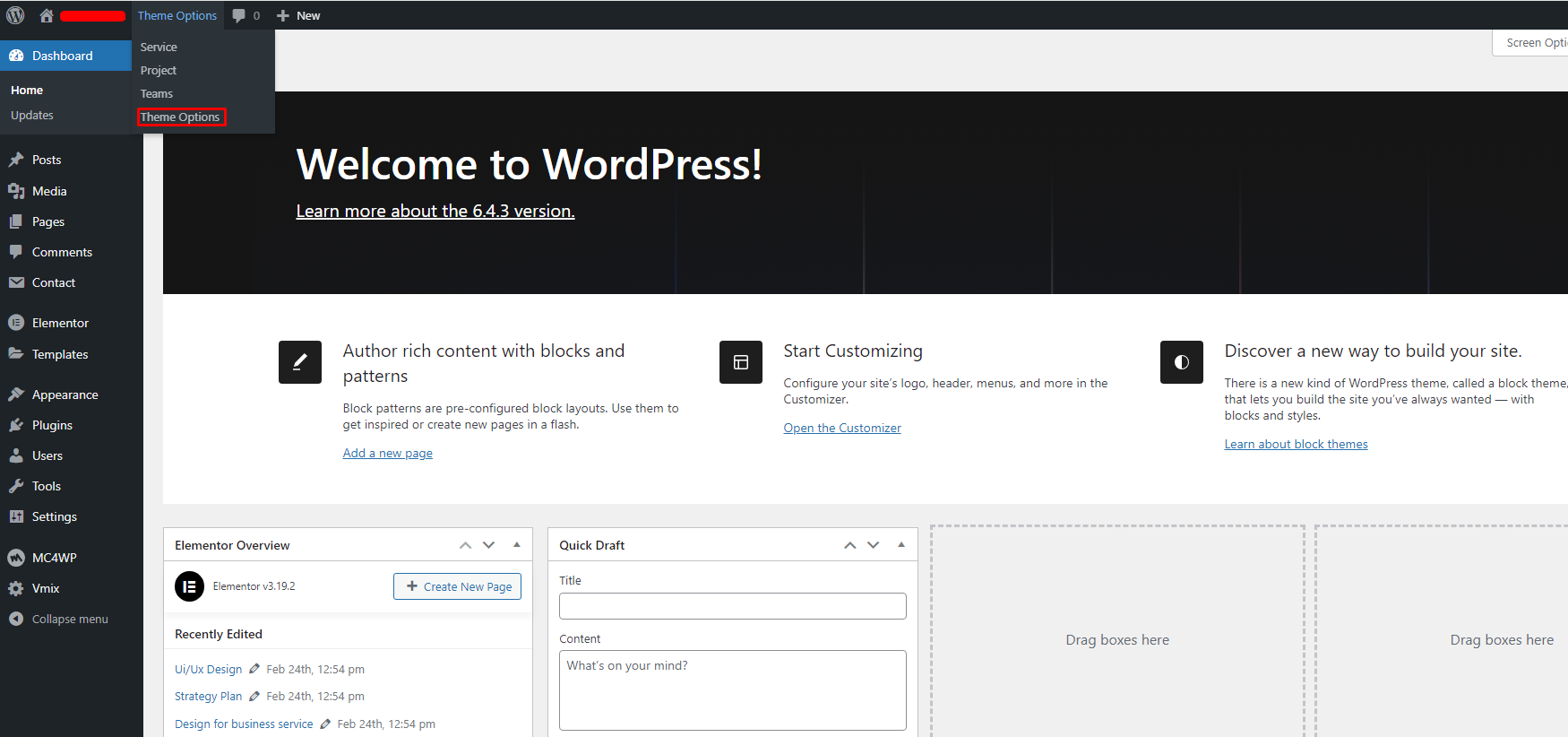
Task: Click the half-circle block themes icon
Action: point(1182,362)
